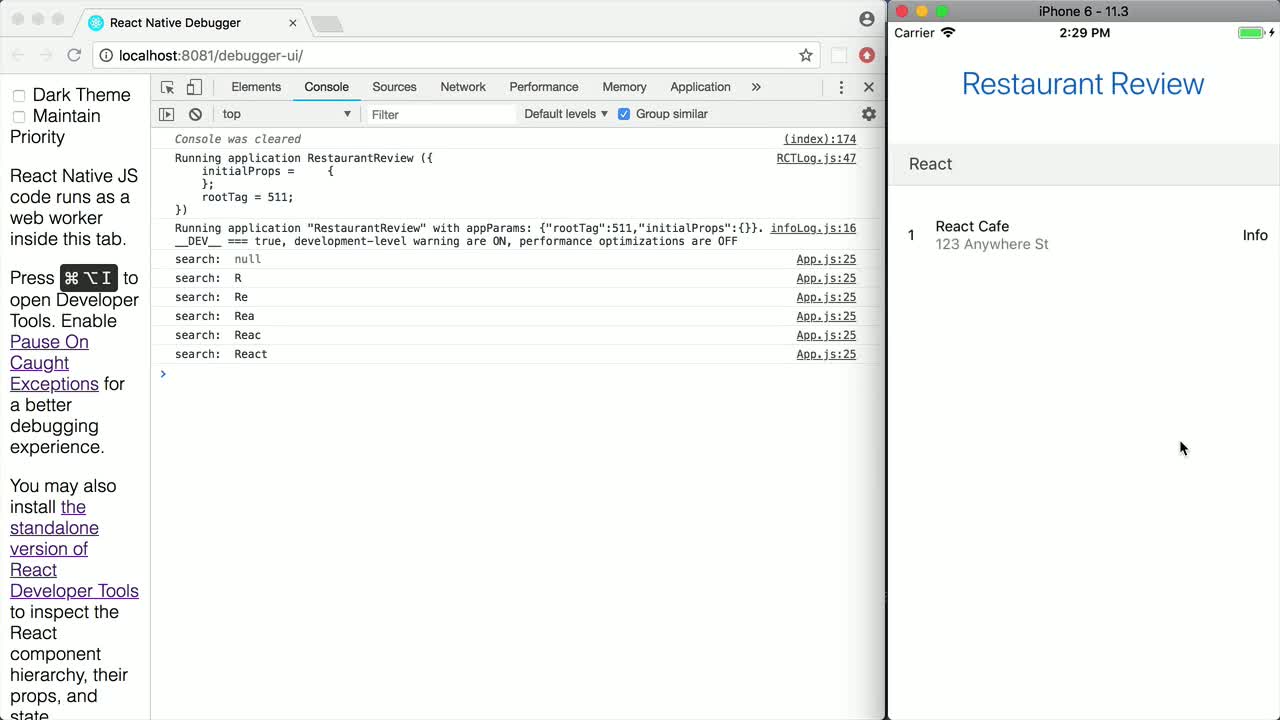Disable the Group similar checkbox
This screenshot has width=1280, height=720.
(x=624, y=113)
